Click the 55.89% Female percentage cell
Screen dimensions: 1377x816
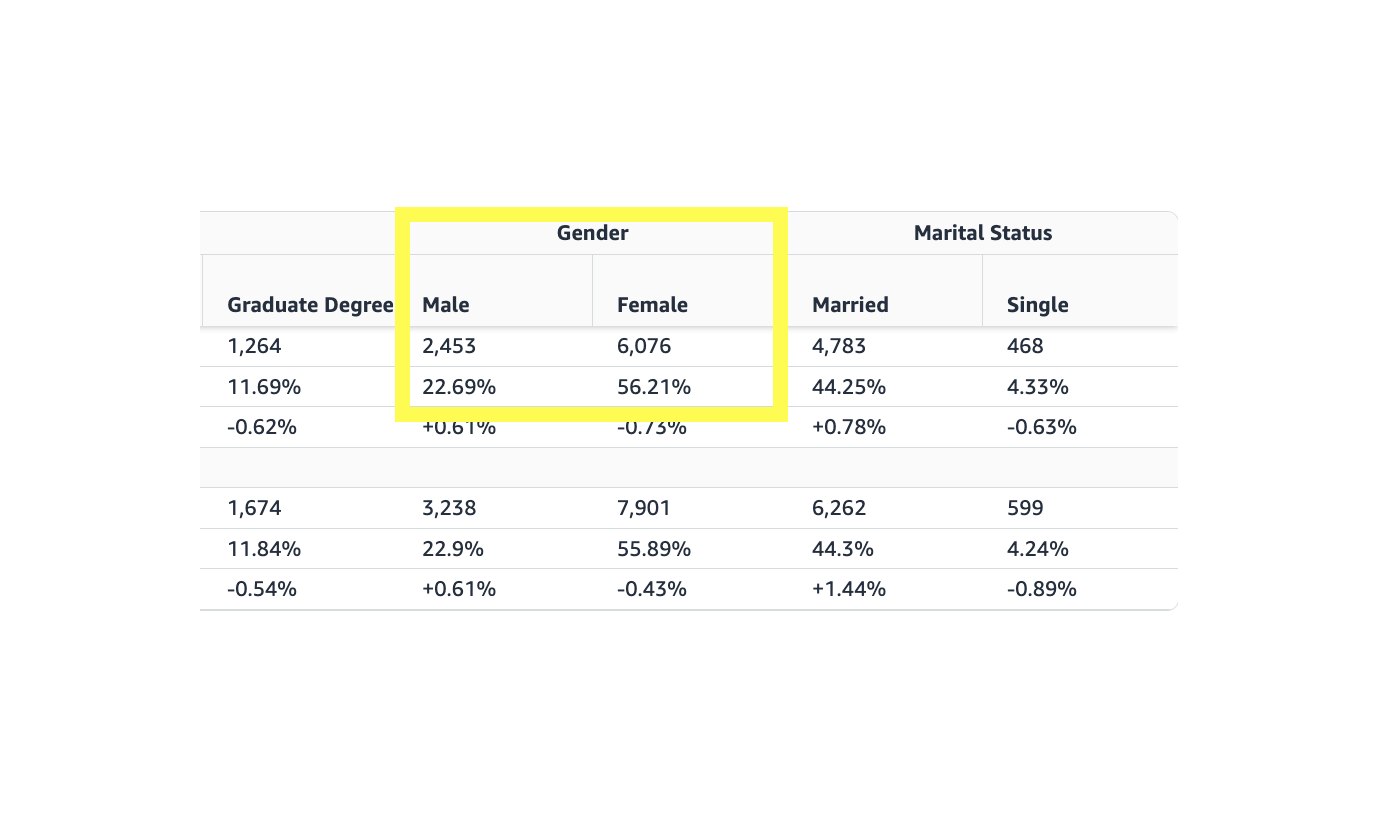[653, 549]
